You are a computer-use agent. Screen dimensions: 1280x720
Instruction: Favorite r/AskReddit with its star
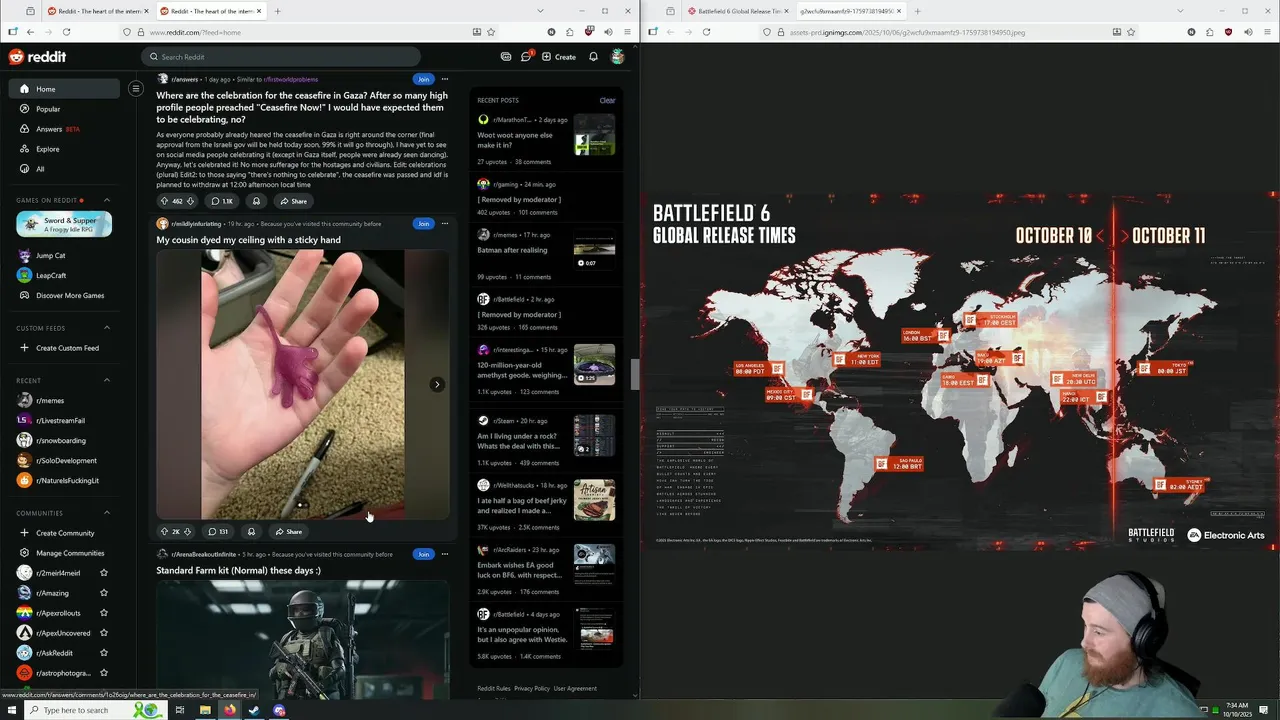pos(104,653)
